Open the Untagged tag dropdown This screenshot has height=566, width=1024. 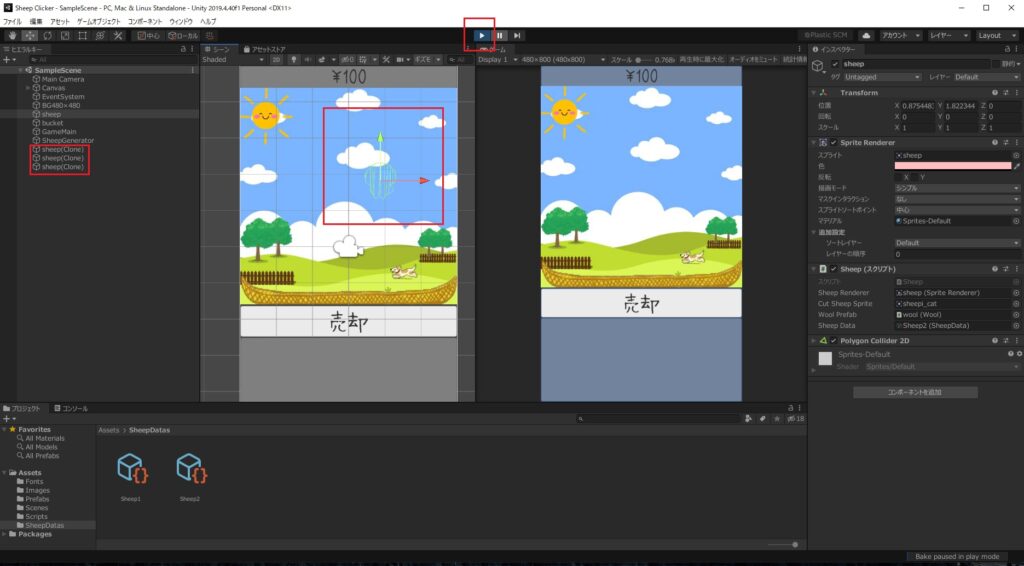(x=882, y=77)
